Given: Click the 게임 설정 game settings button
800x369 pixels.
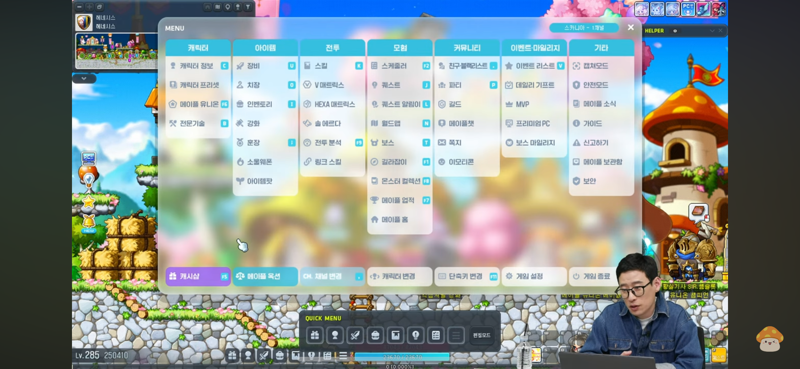Looking at the screenshot, I should click(534, 276).
